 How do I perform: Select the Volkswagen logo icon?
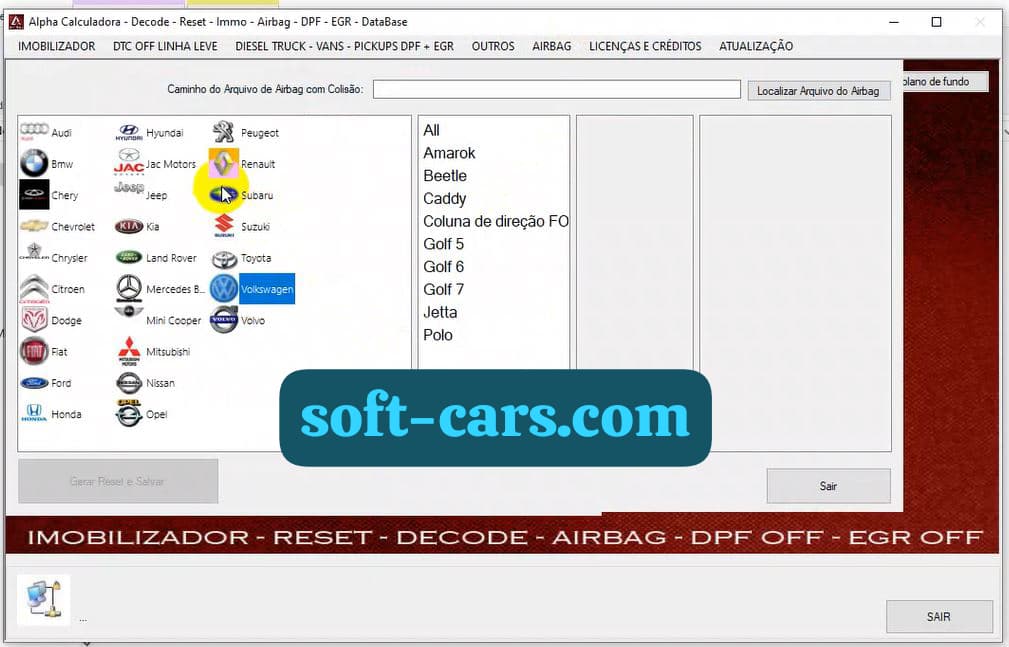[224, 288]
